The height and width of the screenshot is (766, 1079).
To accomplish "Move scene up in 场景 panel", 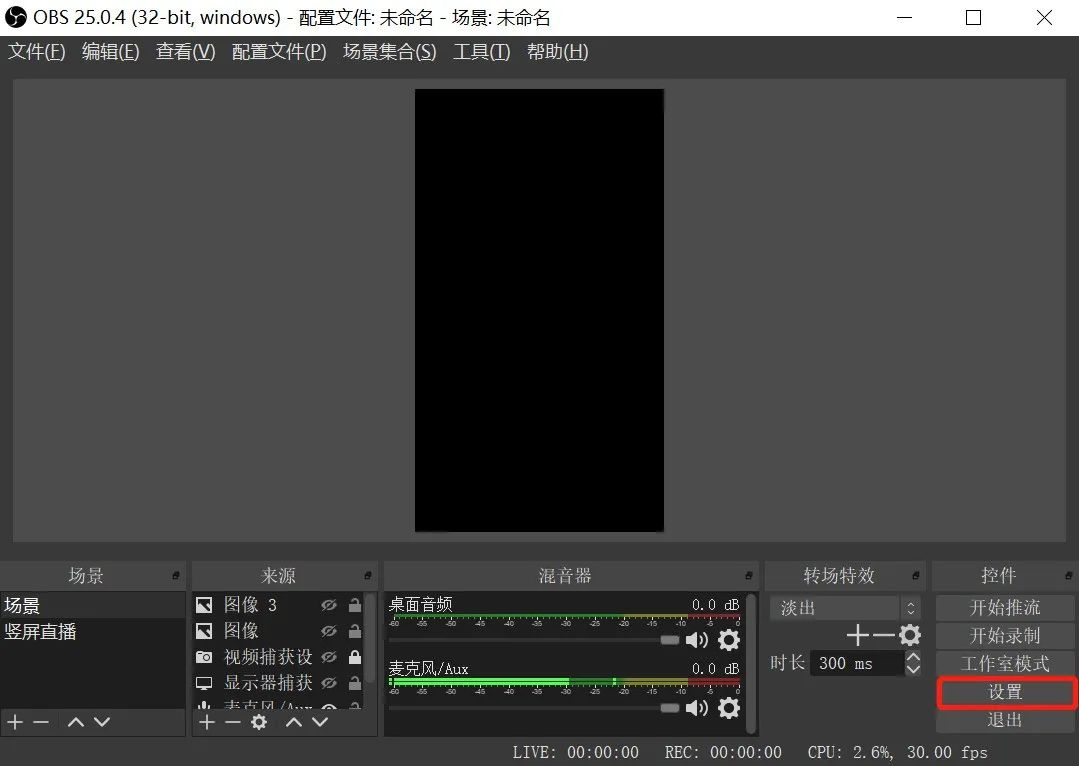I will [76, 722].
